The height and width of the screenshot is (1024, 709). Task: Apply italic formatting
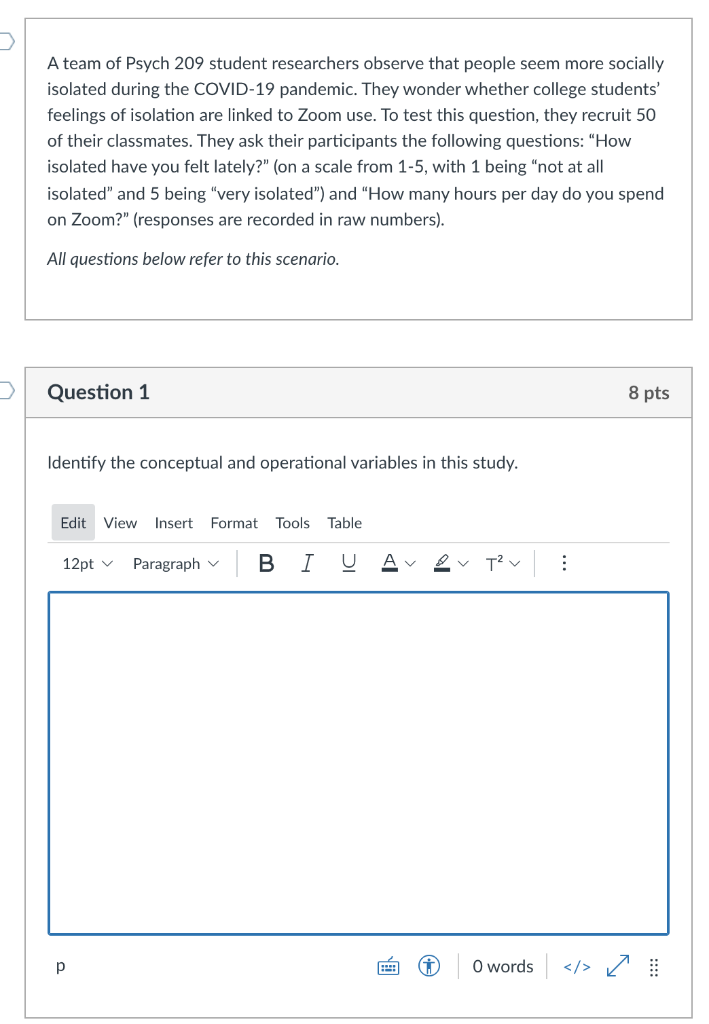pyautogui.click(x=307, y=562)
